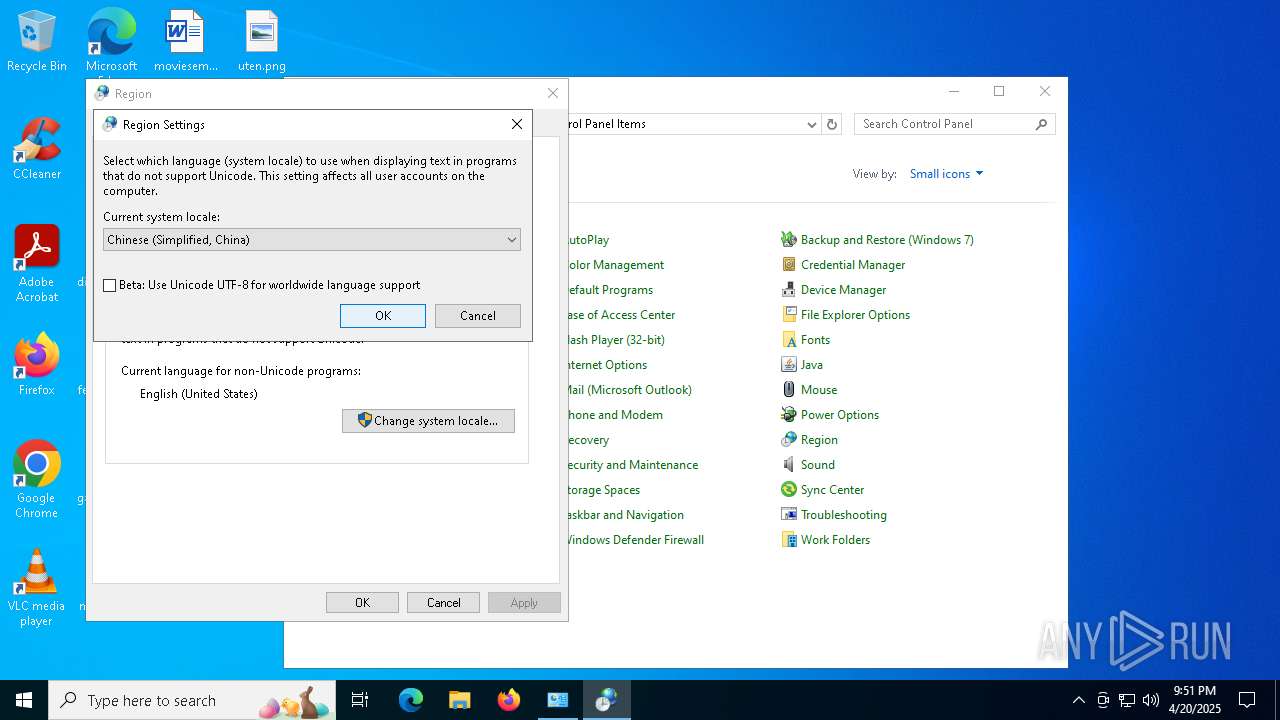Open Internet Options link
Viewport: 1280px width, 720px height.
pyautogui.click(x=607, y=365)
